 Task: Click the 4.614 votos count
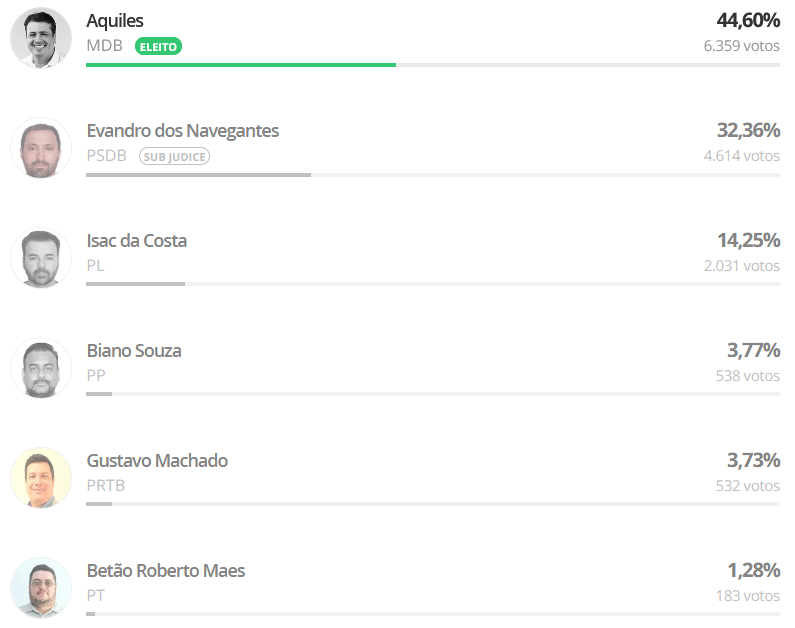tap(742, 156)
